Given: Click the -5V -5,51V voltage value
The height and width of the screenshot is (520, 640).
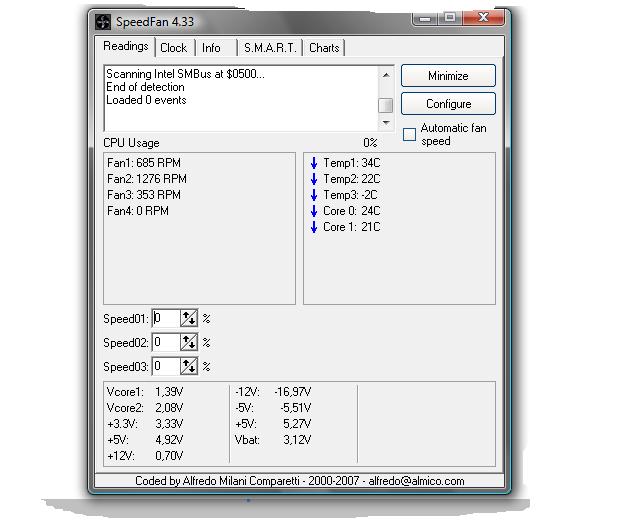Looking at the screenshot, I should click(296, 408).
